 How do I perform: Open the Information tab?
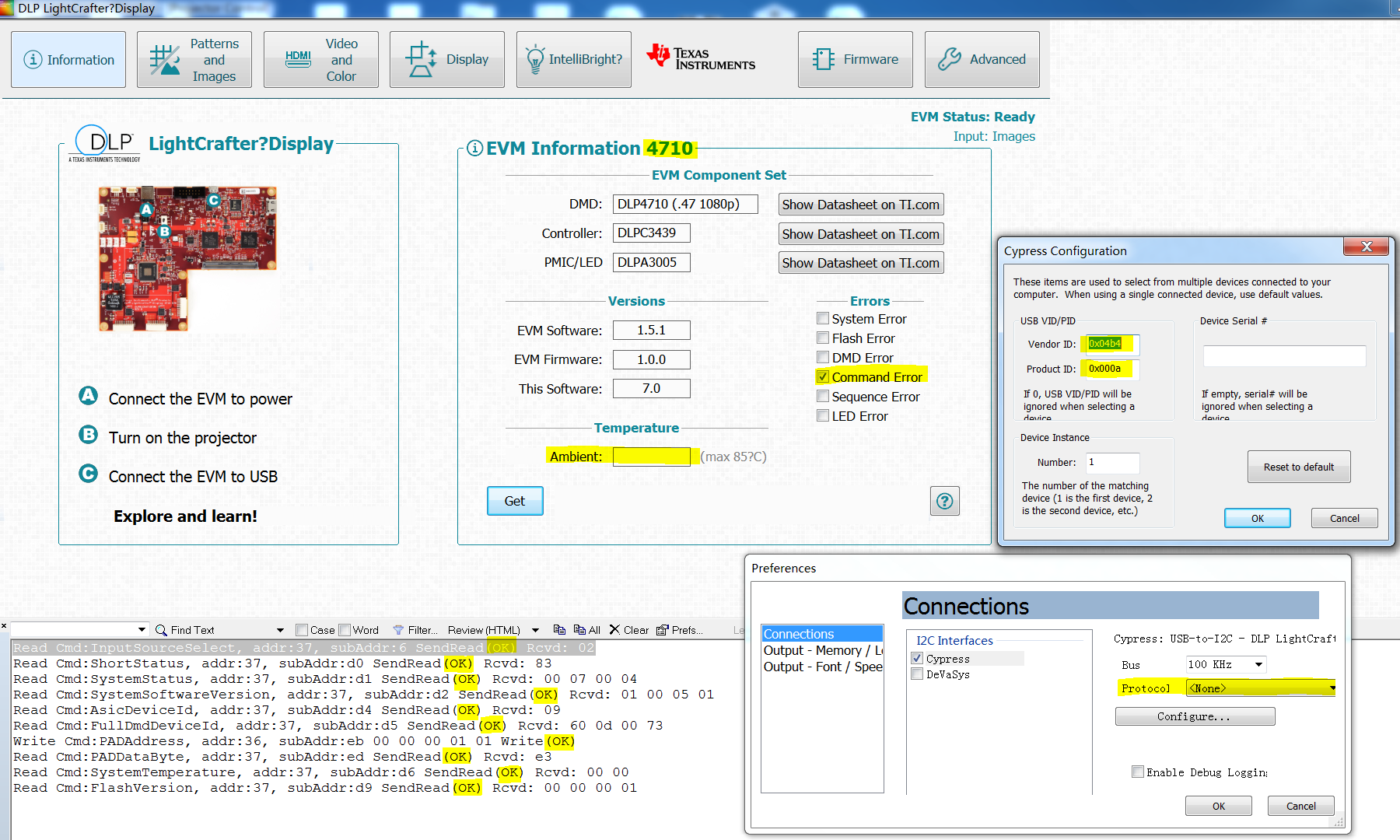68,59
